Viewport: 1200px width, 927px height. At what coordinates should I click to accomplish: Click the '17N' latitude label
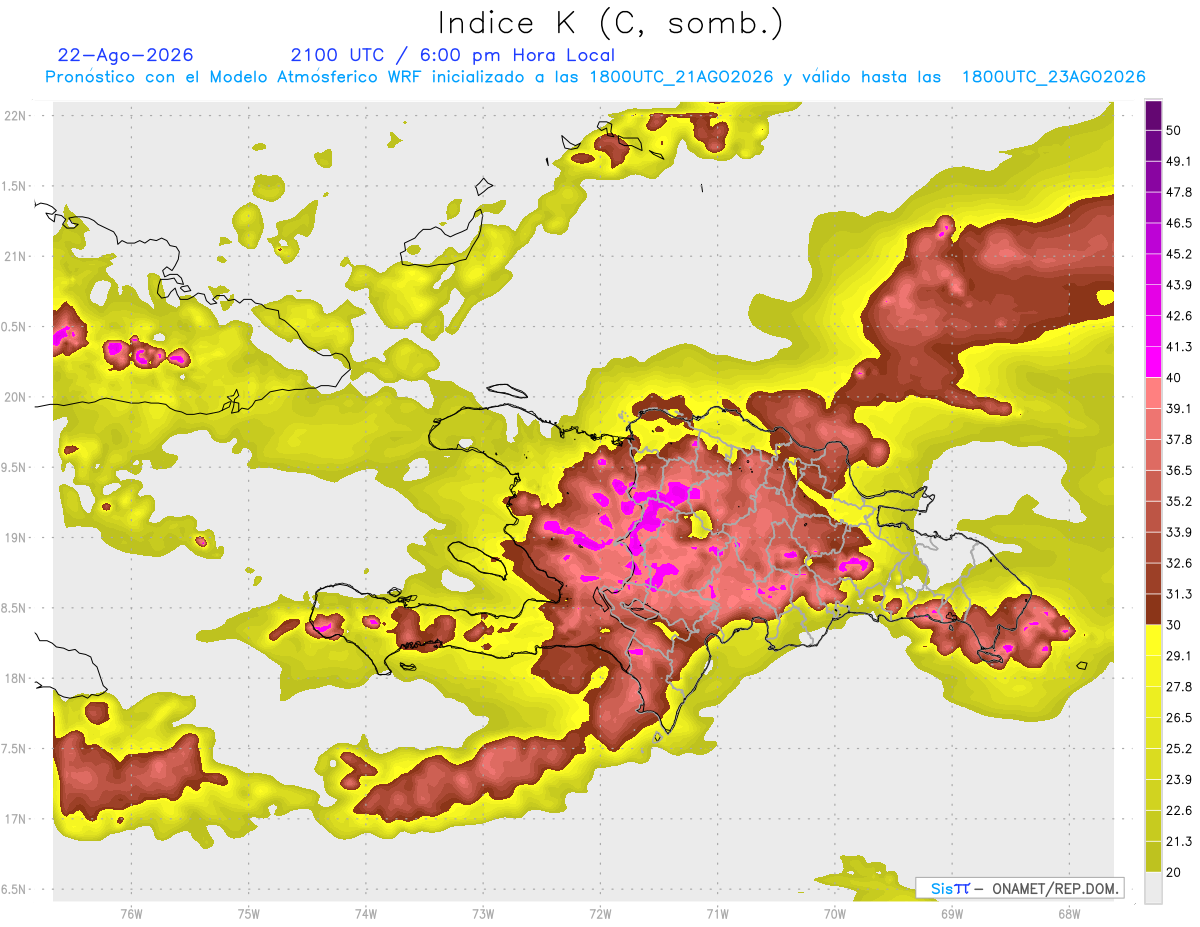15,819
